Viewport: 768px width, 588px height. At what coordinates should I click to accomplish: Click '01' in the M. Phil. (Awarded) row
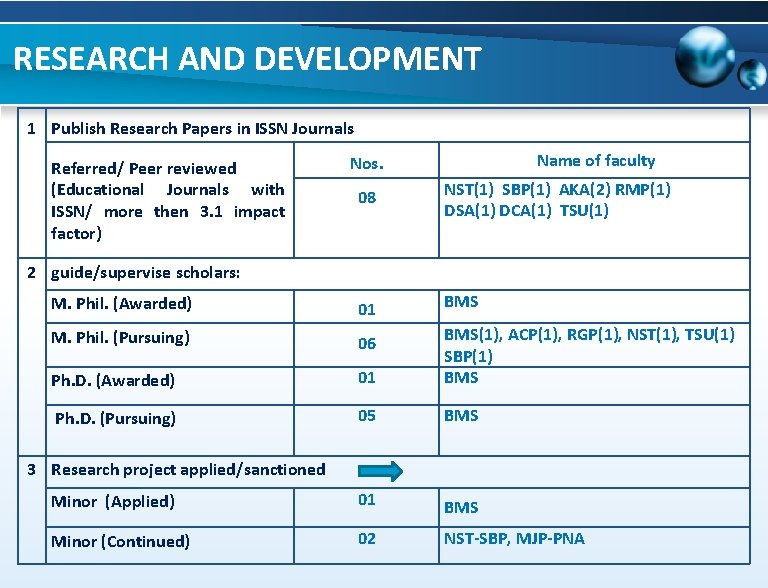(367, 309)
